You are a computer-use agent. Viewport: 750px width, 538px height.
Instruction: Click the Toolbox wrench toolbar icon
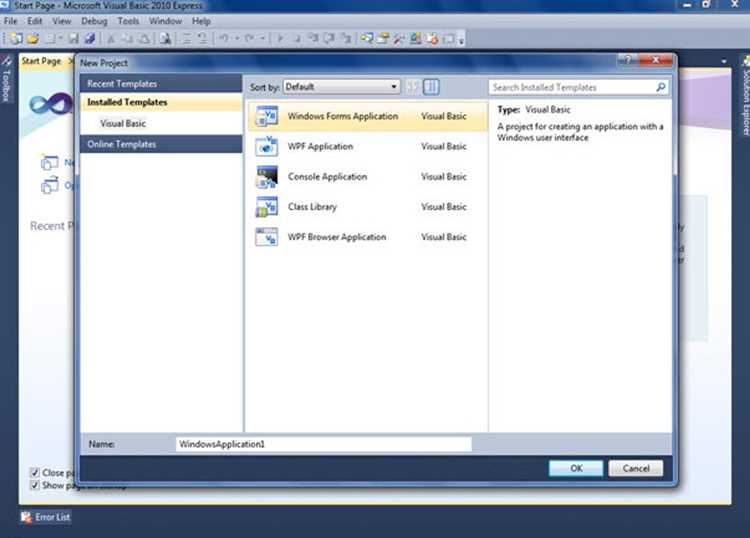point(399,39)
